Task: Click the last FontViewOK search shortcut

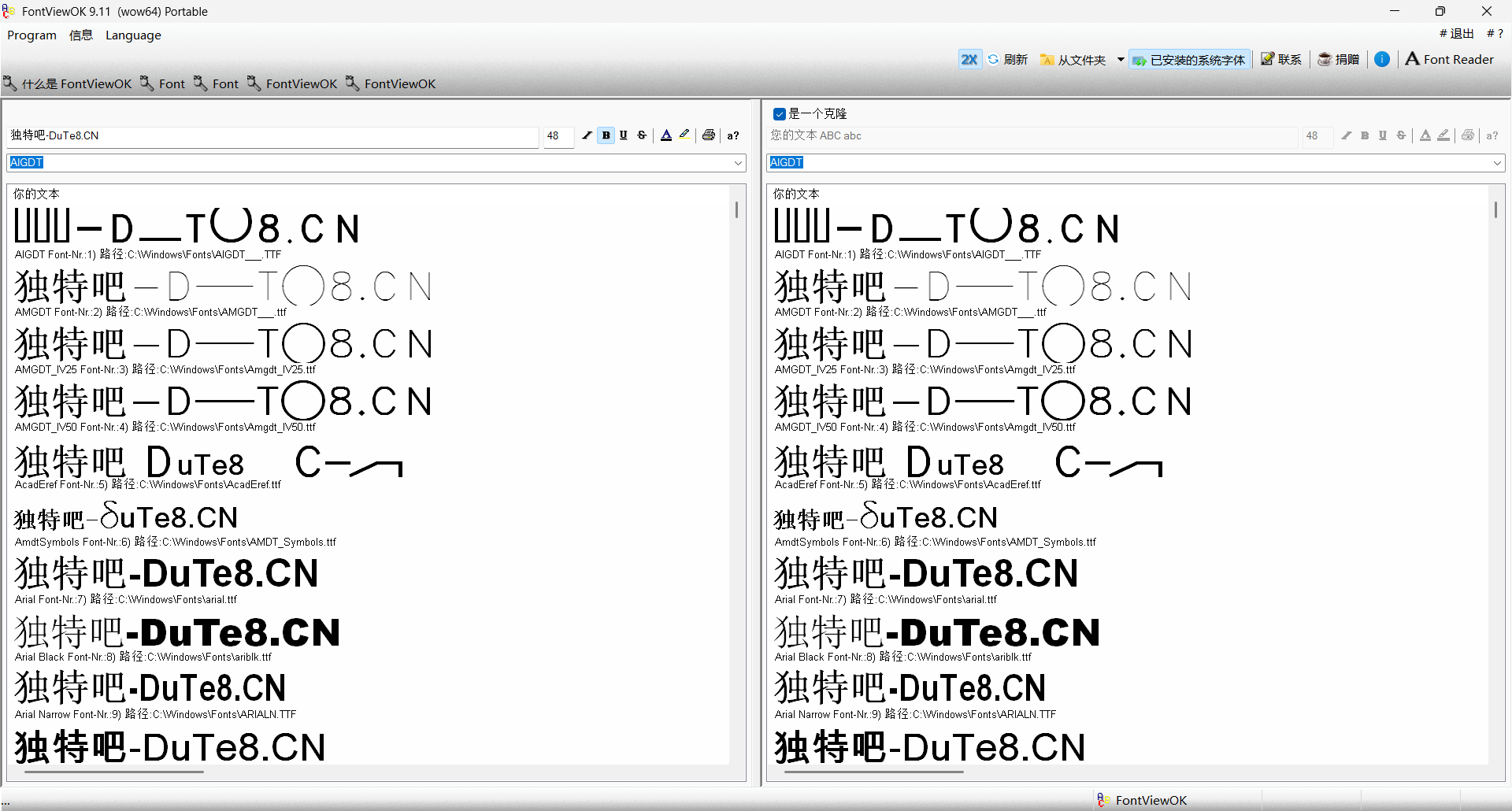Action: (391, 83)
